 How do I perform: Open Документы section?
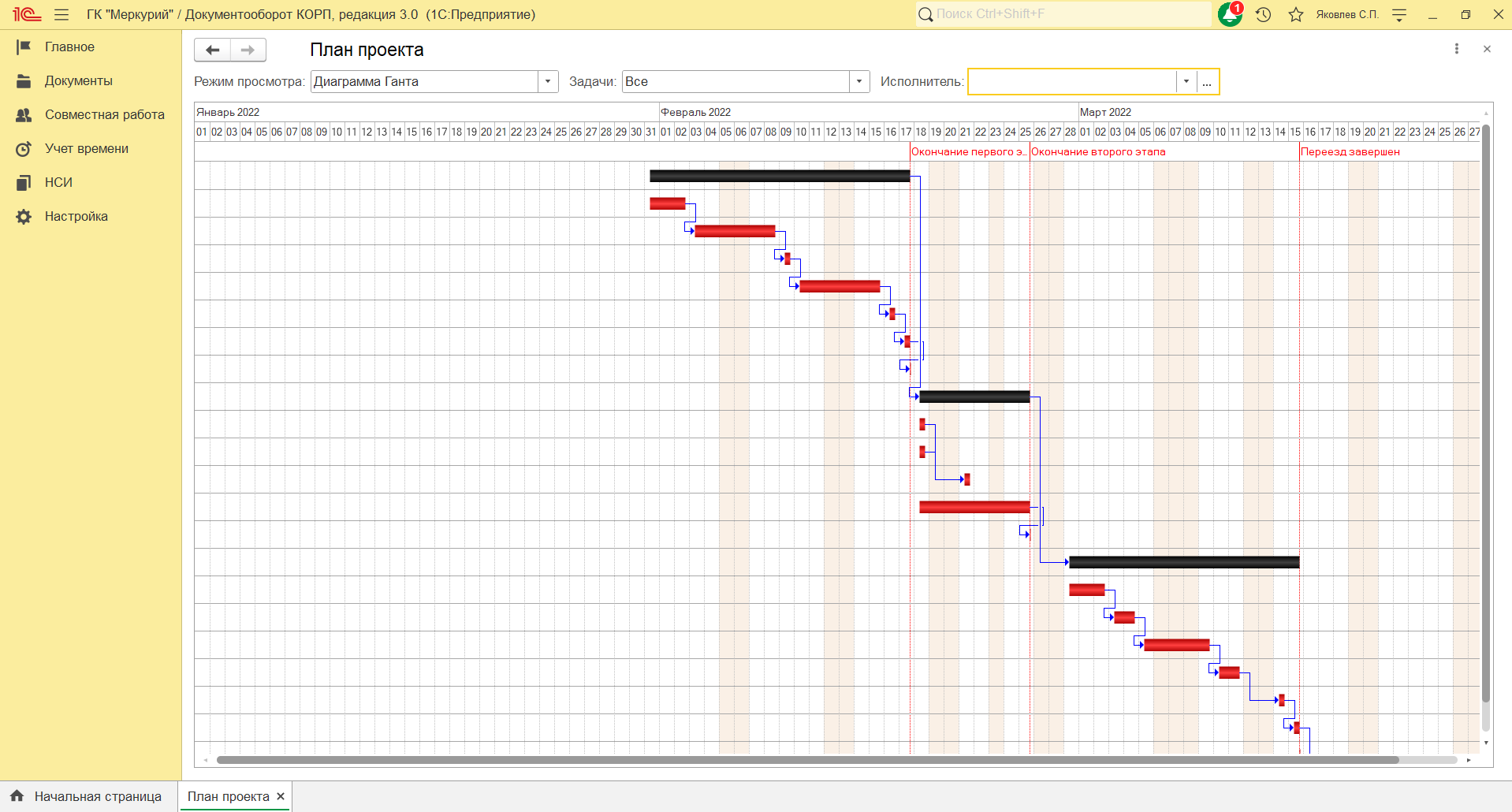[78, 80]
